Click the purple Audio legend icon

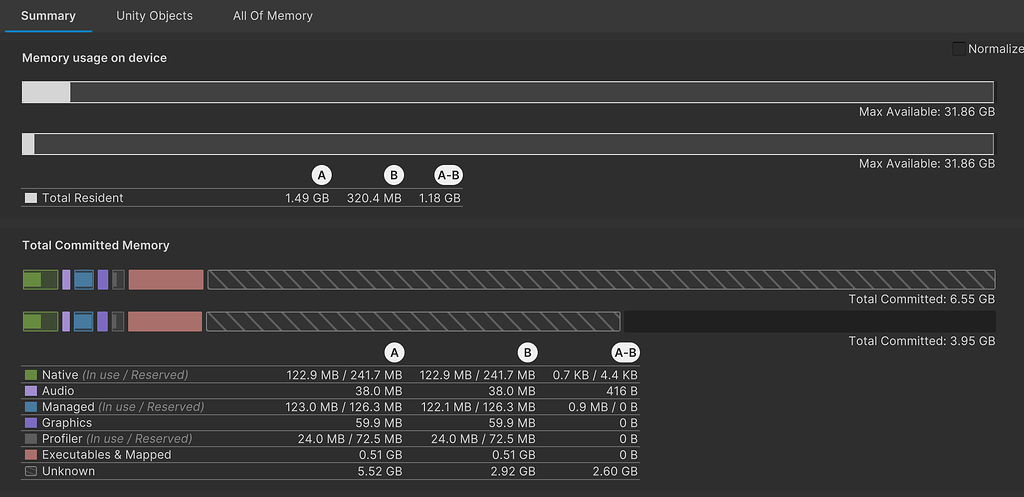point(30,391)
